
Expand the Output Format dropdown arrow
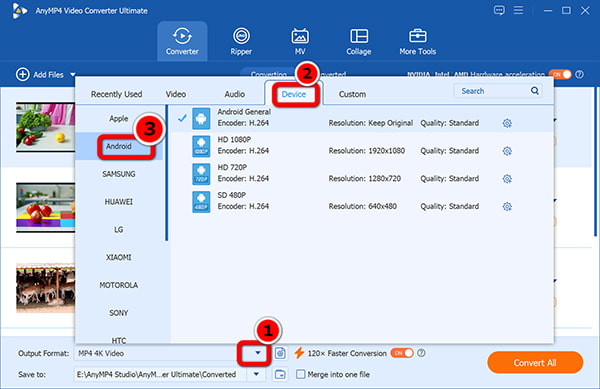258,353
